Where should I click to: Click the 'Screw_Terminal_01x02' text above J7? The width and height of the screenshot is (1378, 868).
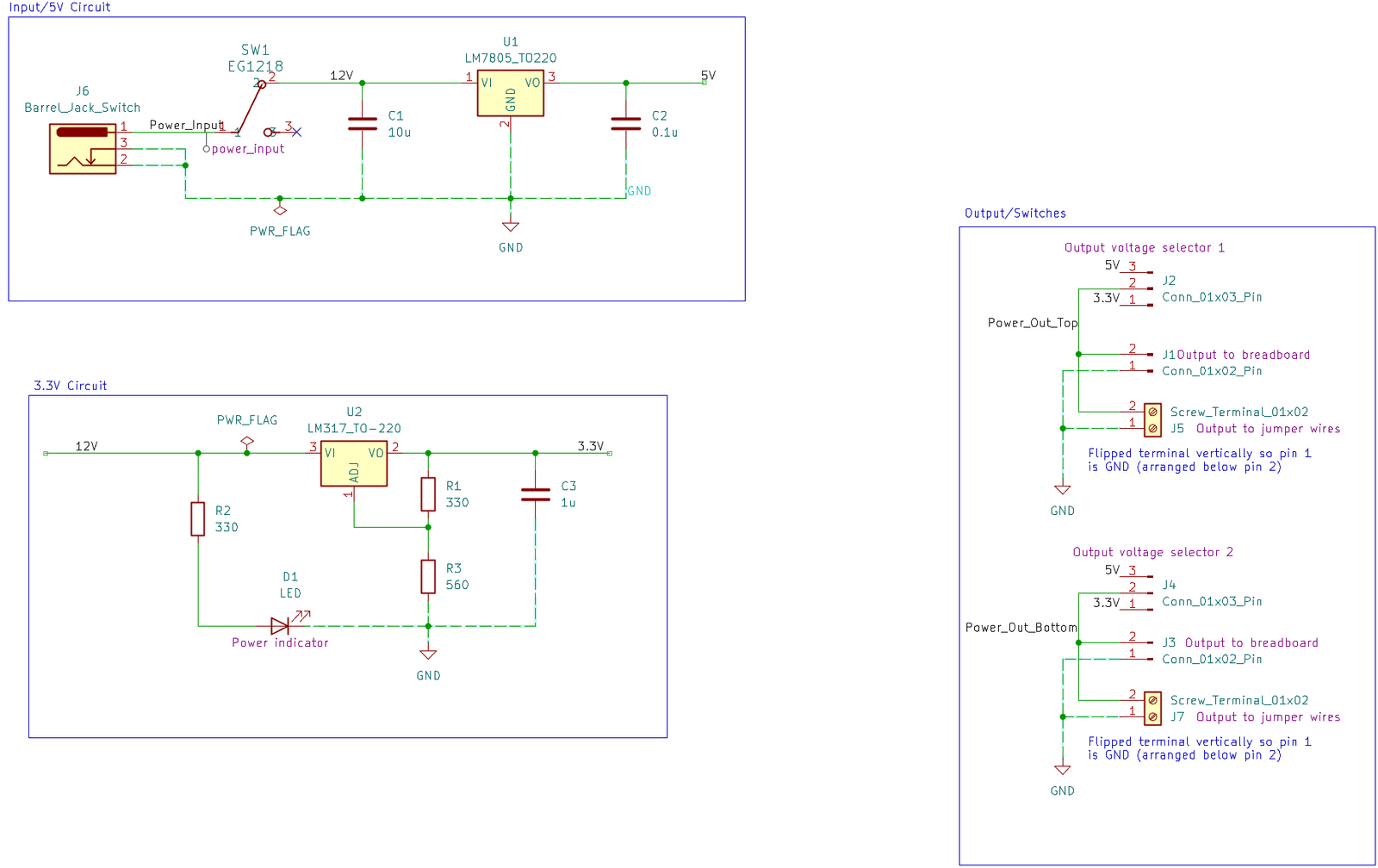point(1239,701)
